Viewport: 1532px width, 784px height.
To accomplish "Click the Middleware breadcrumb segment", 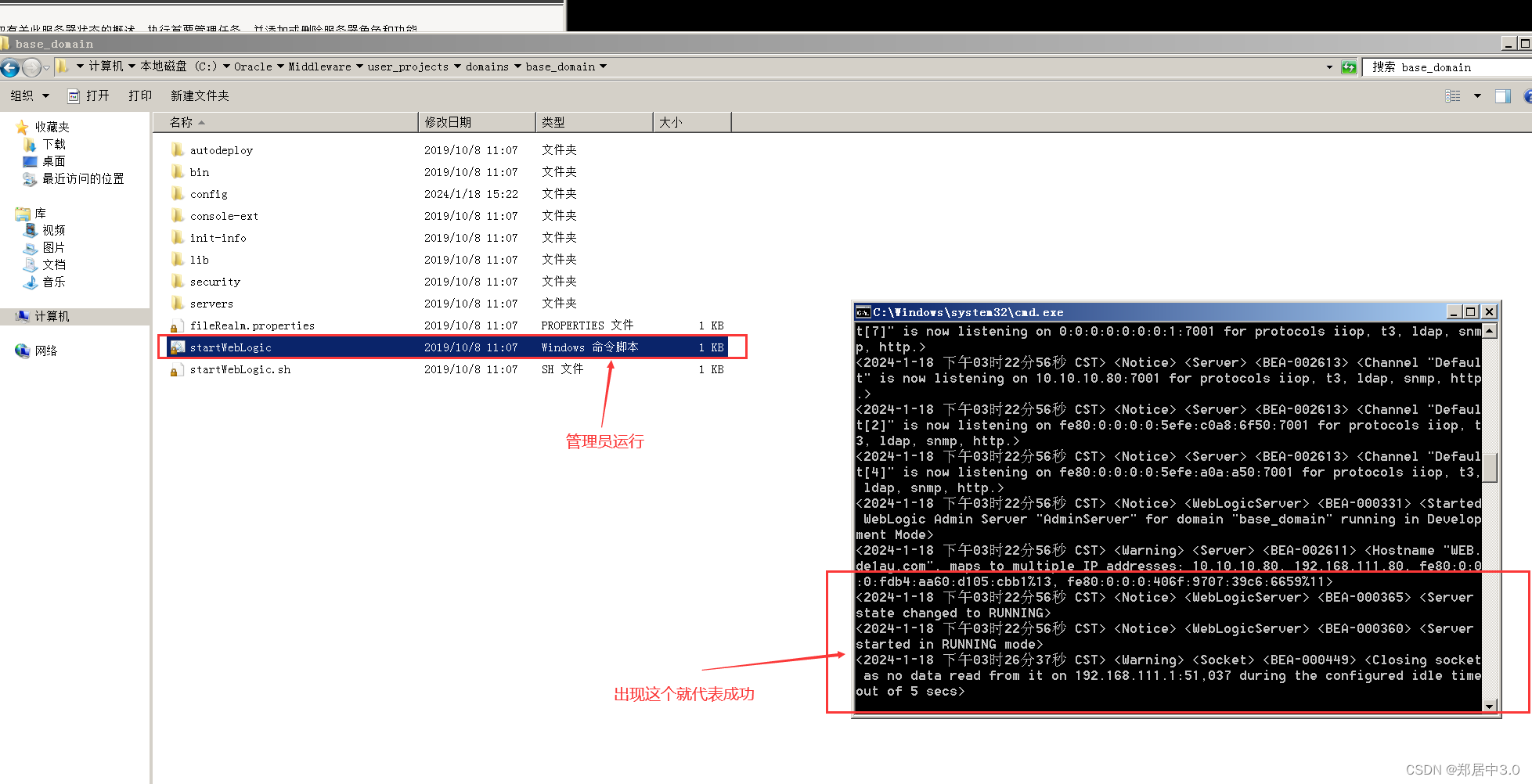I will pos(319,67).
